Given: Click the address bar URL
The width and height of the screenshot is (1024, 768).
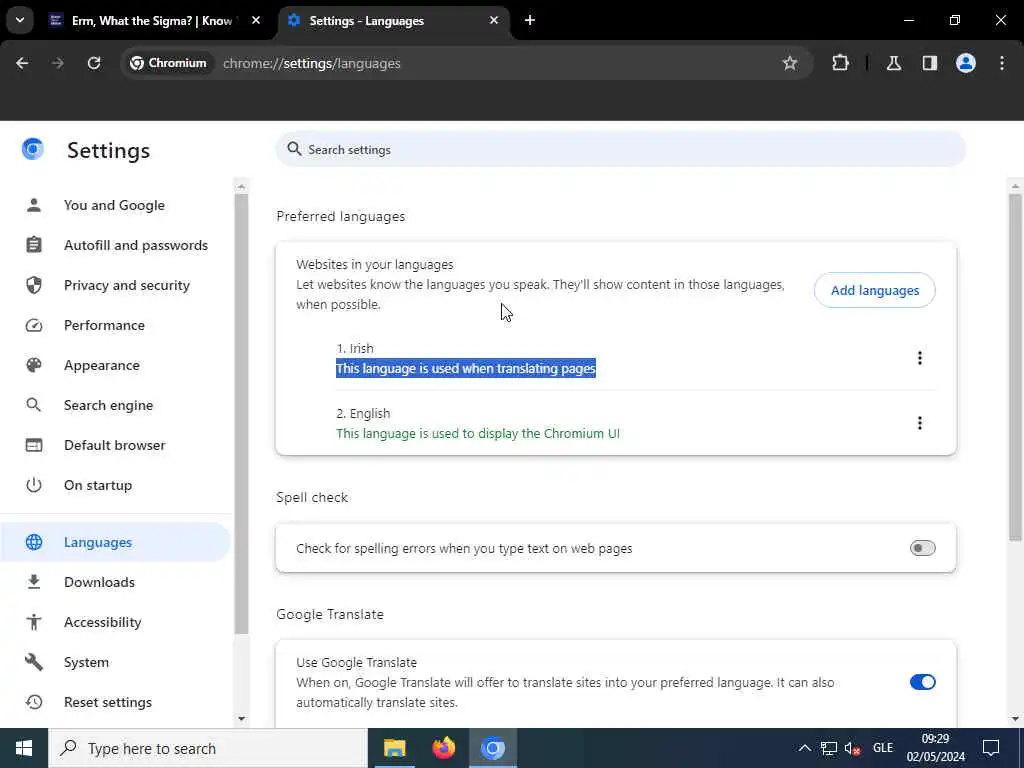Looking at the screenshot, I should pyautogui.click(x=312, y=63).
